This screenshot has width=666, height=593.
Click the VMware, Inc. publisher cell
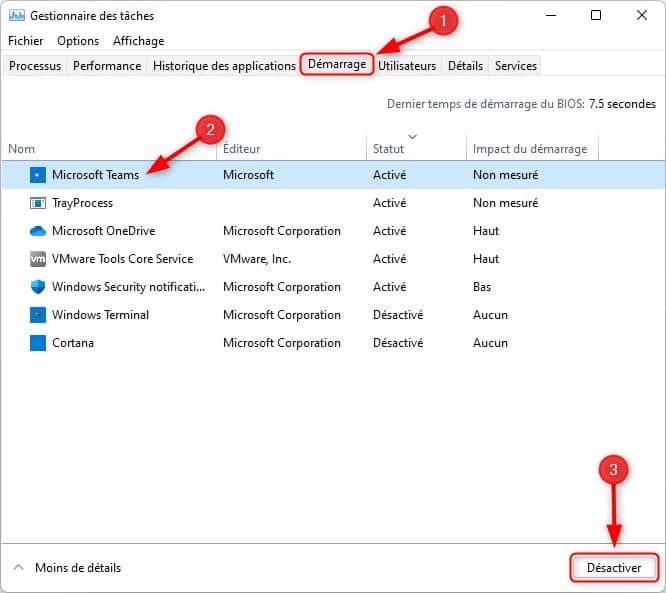point(257,259)
